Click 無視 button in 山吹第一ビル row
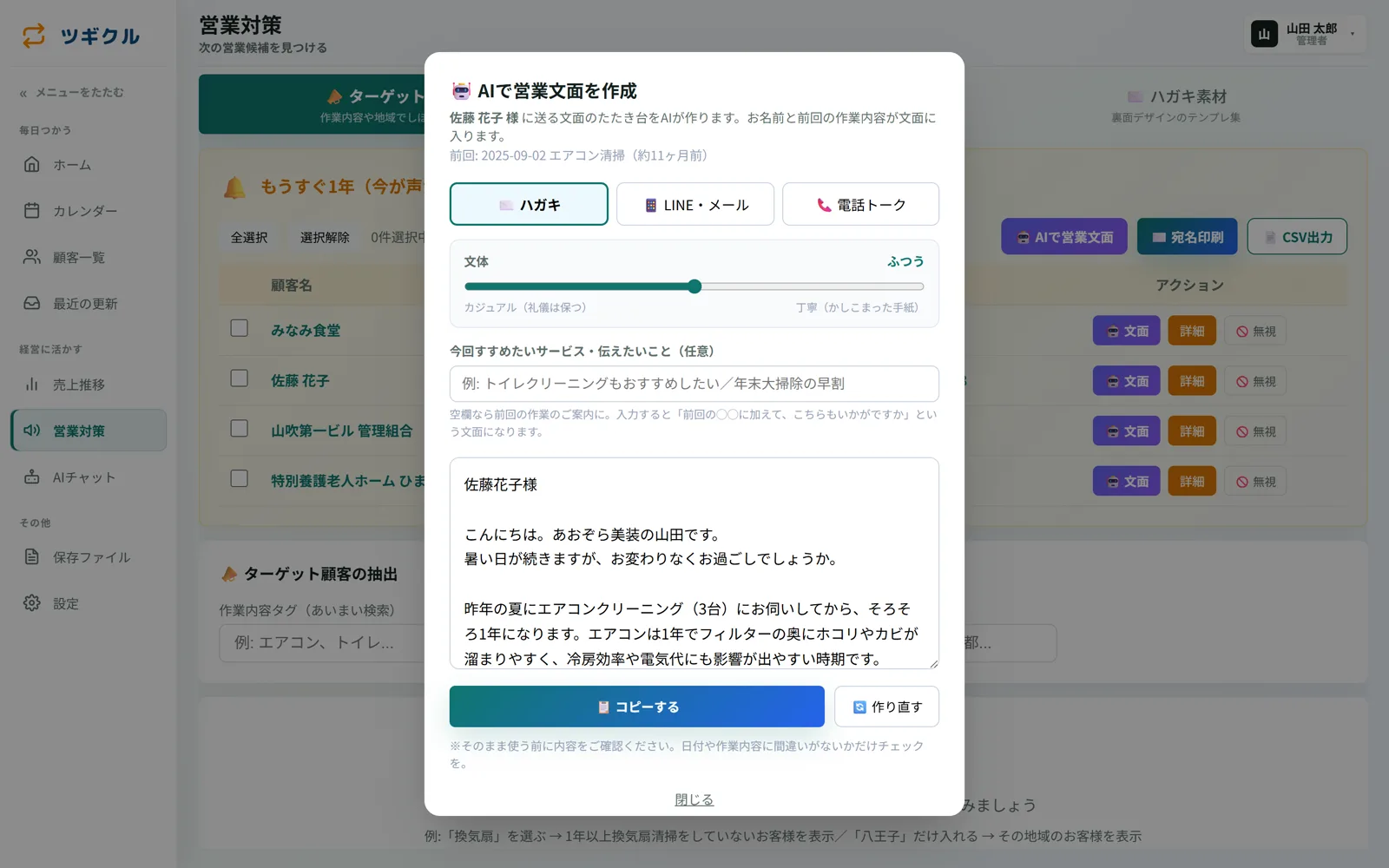Viewport: 1389px width, 868px height. tap(1255, 431)
